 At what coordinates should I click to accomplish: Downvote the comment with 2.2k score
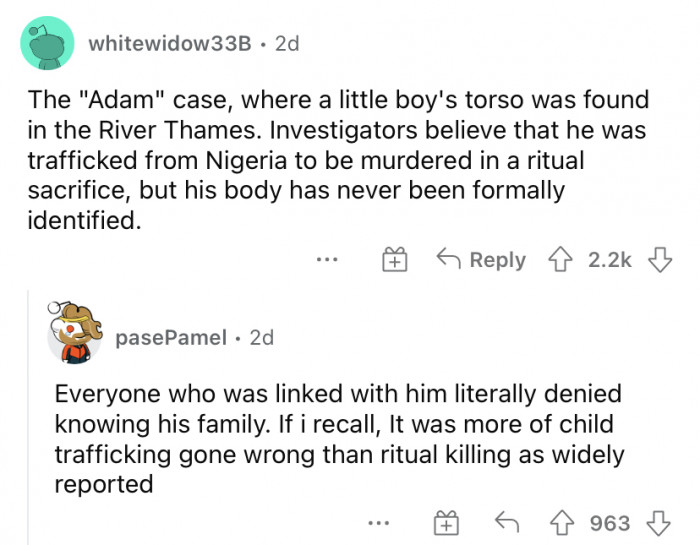pyautogui.click(x=660, y=260)
